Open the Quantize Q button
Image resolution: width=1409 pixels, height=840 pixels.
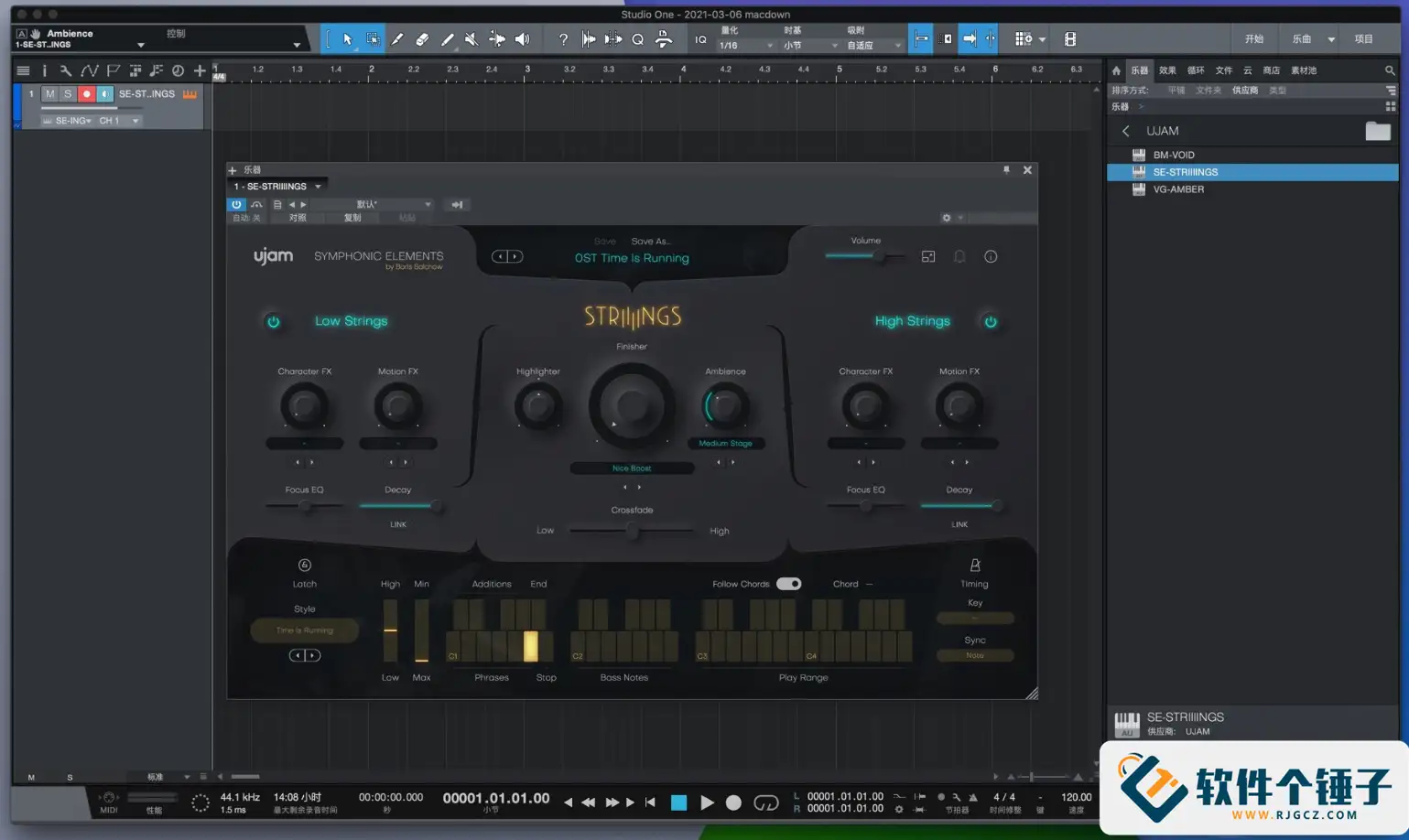tap(638, 39)
